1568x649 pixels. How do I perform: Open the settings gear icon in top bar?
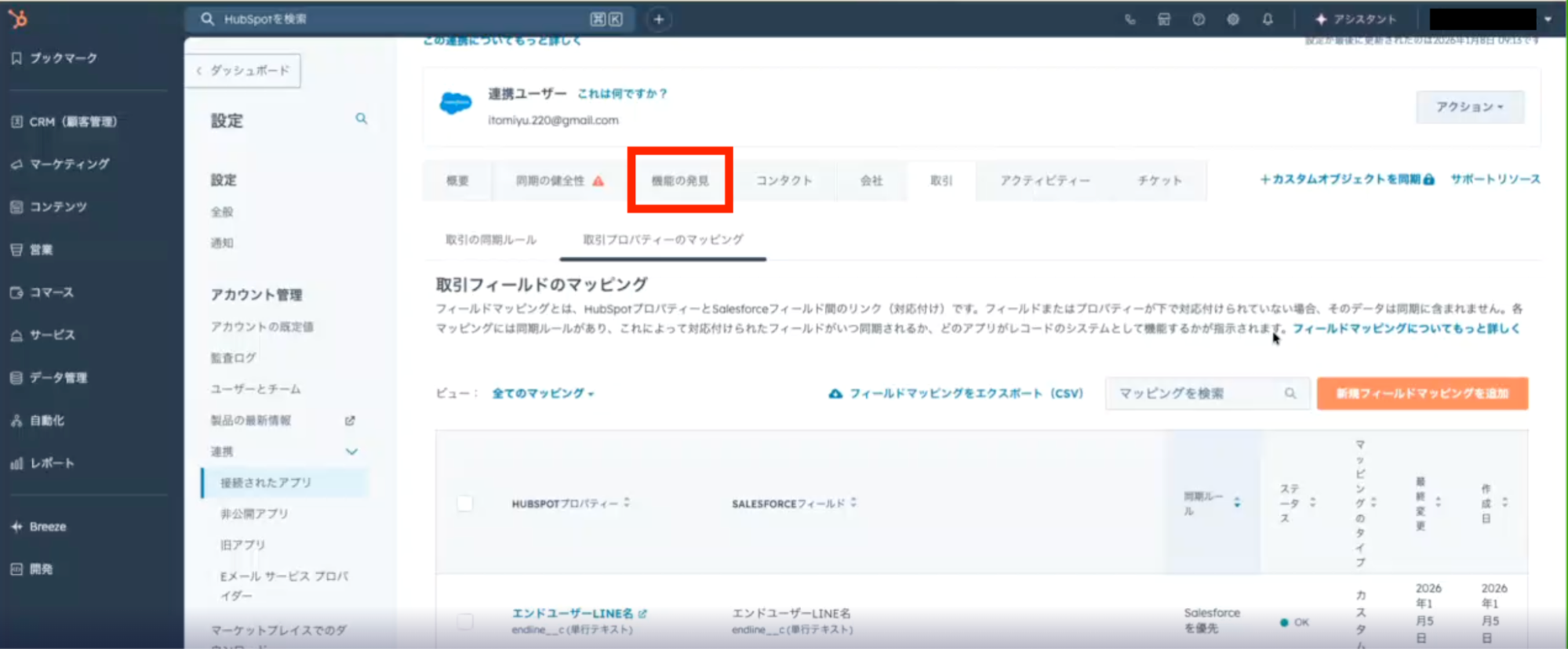point(1233,20)
